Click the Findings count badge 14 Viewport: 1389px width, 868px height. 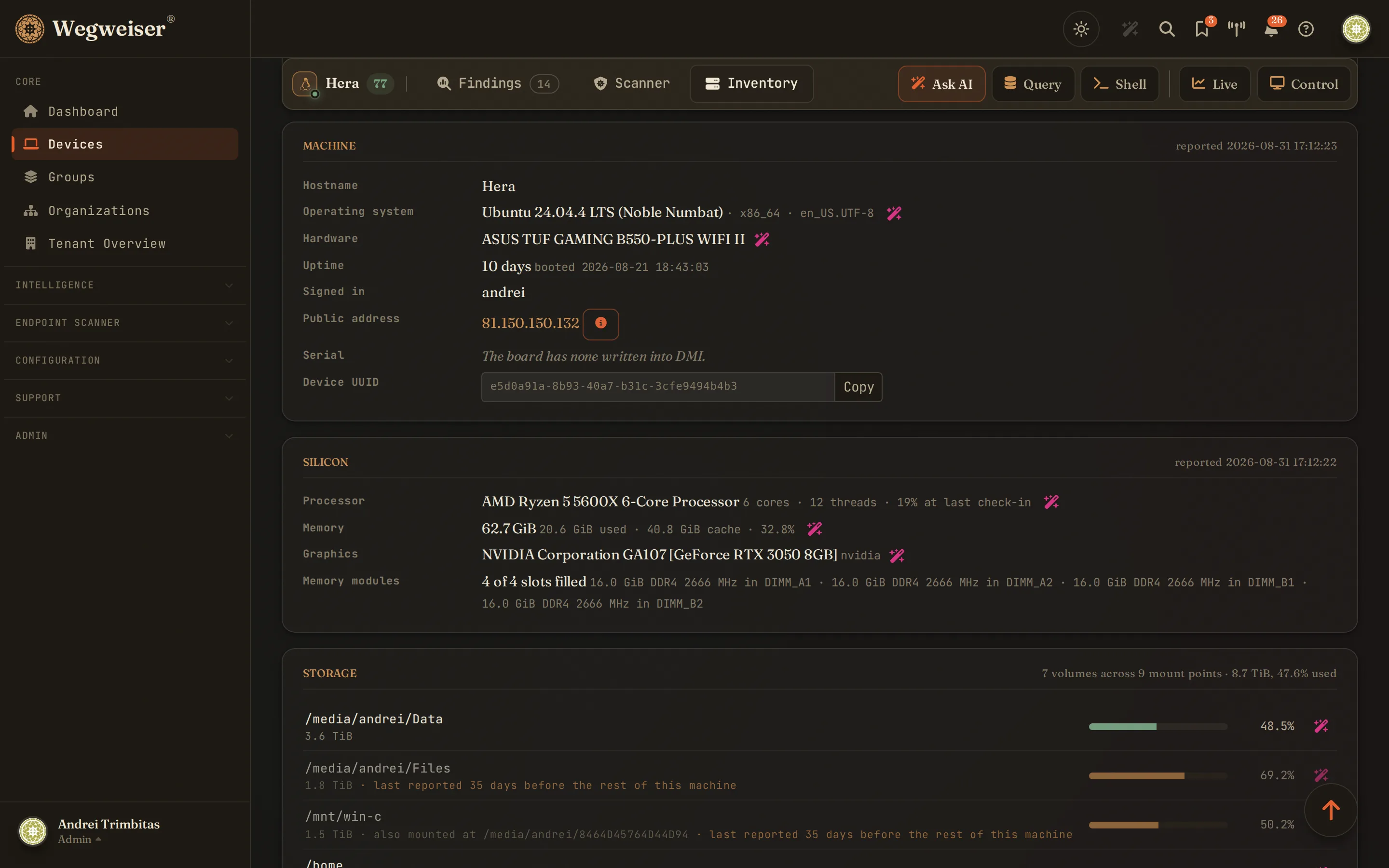pyautogui.click(x=544, y=84)
